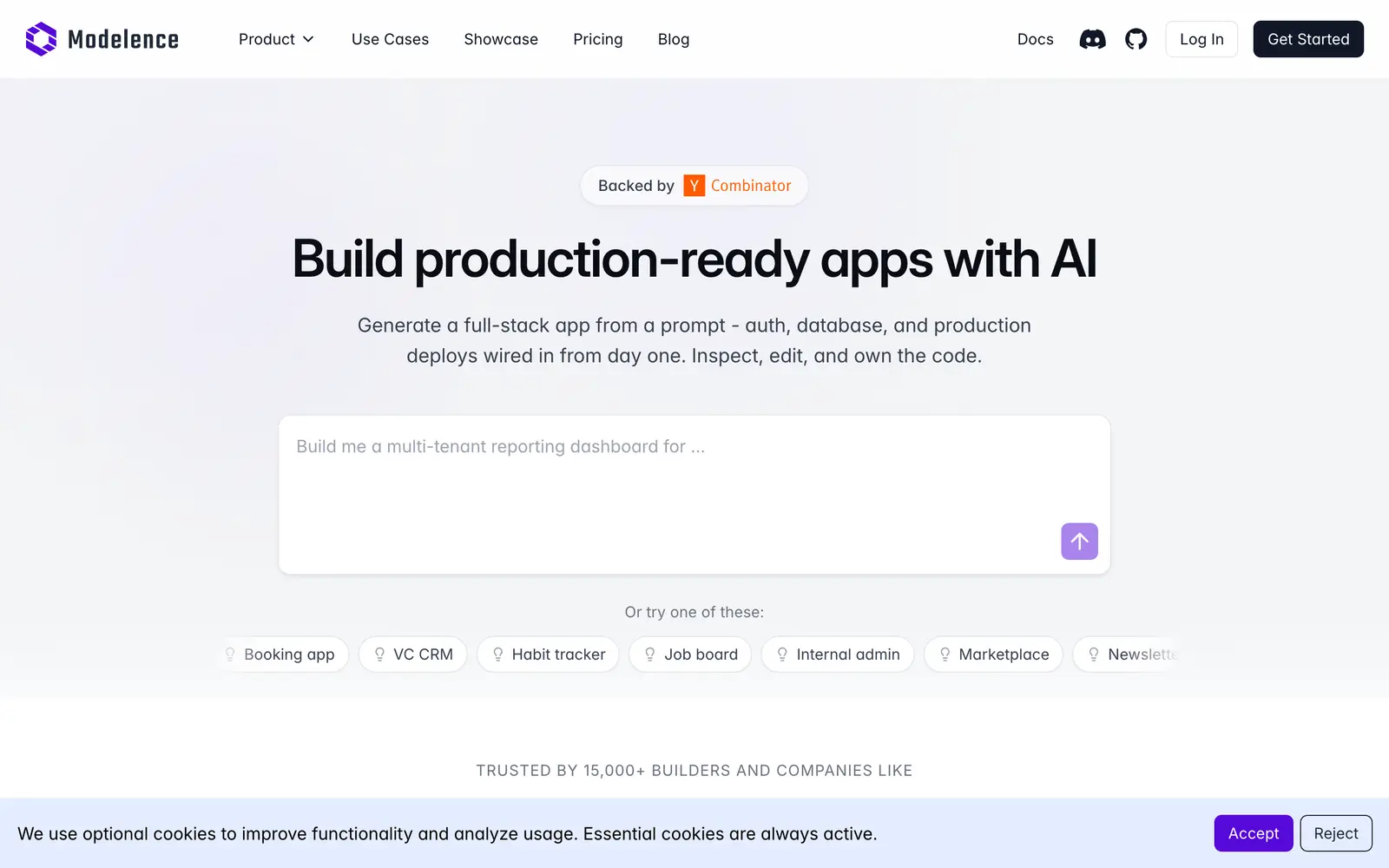Select the Newsletter suggestion chip
The height and width of the screenshot is (868, 1389).
point(1127,654)
